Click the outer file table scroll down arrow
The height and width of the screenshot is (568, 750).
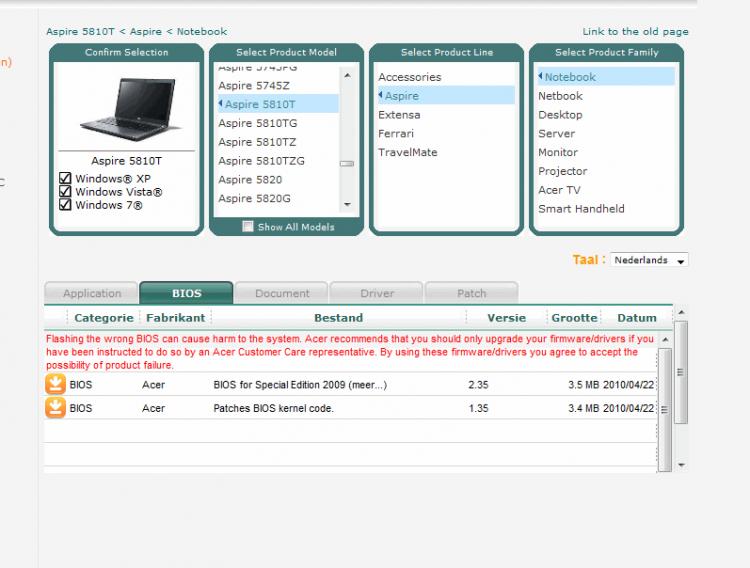681,465
